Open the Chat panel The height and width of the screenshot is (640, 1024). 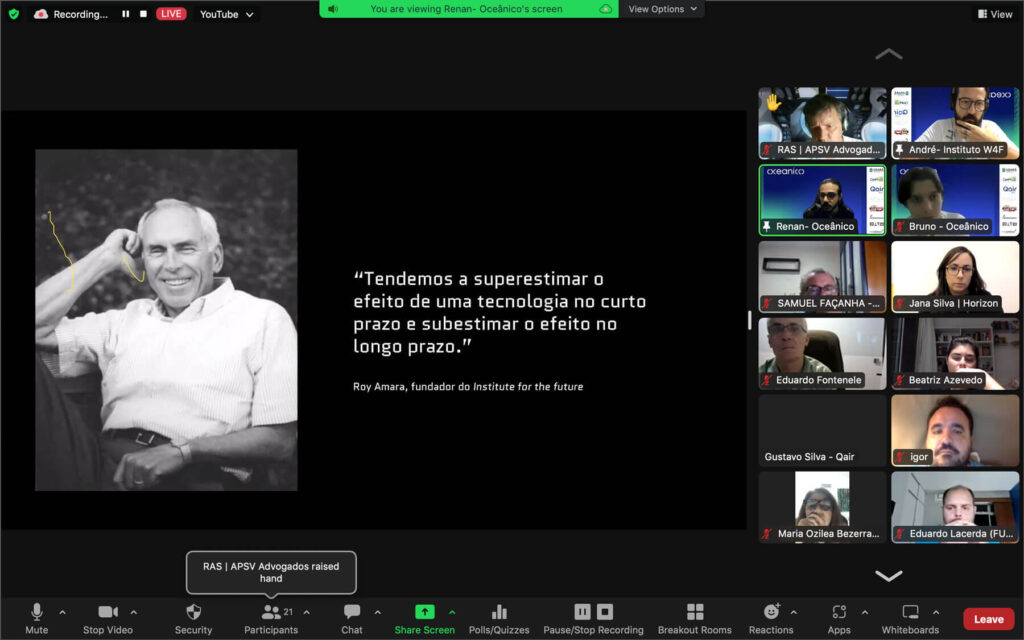(x=352, y=612)
